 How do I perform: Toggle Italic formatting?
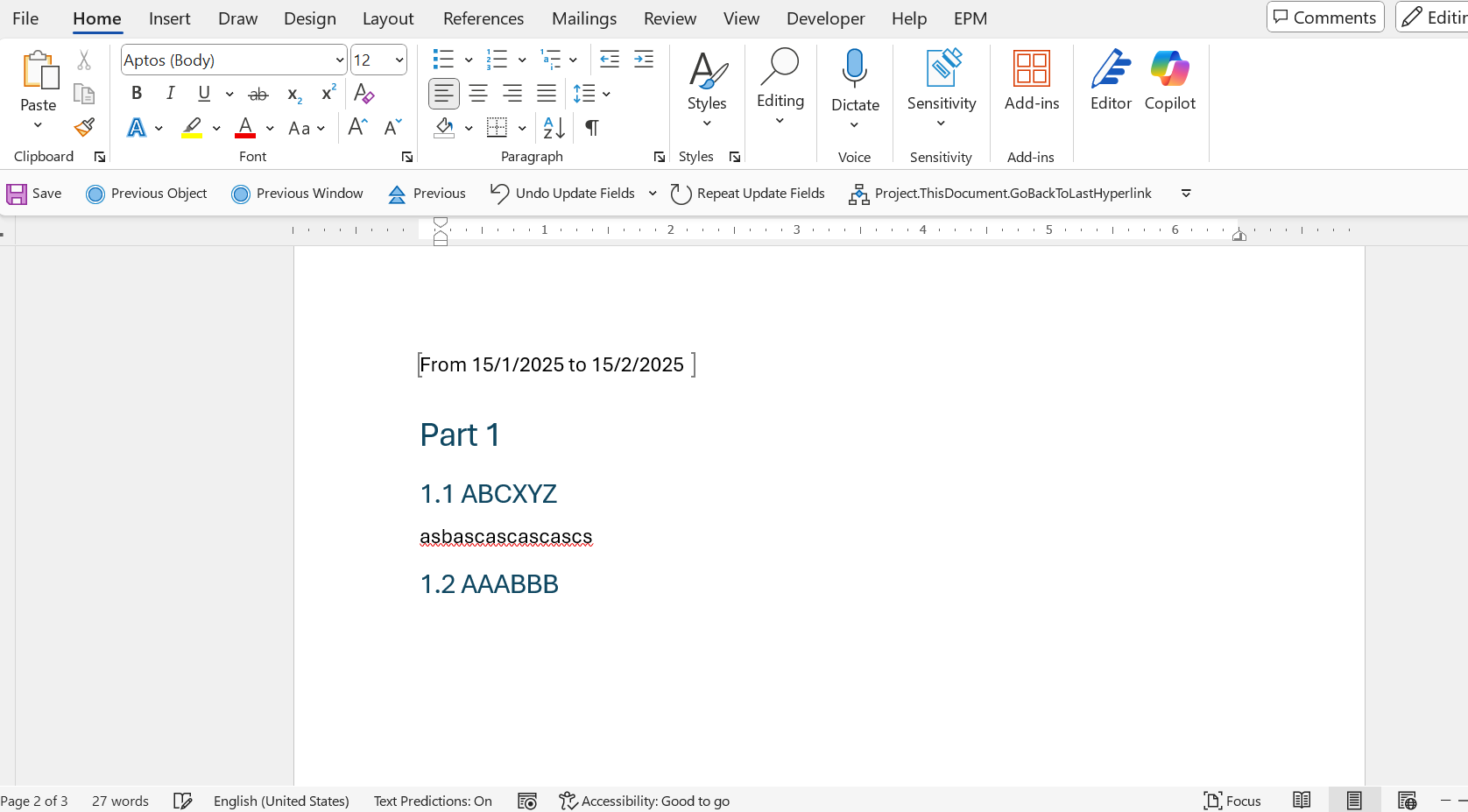[x=171, y=93]
